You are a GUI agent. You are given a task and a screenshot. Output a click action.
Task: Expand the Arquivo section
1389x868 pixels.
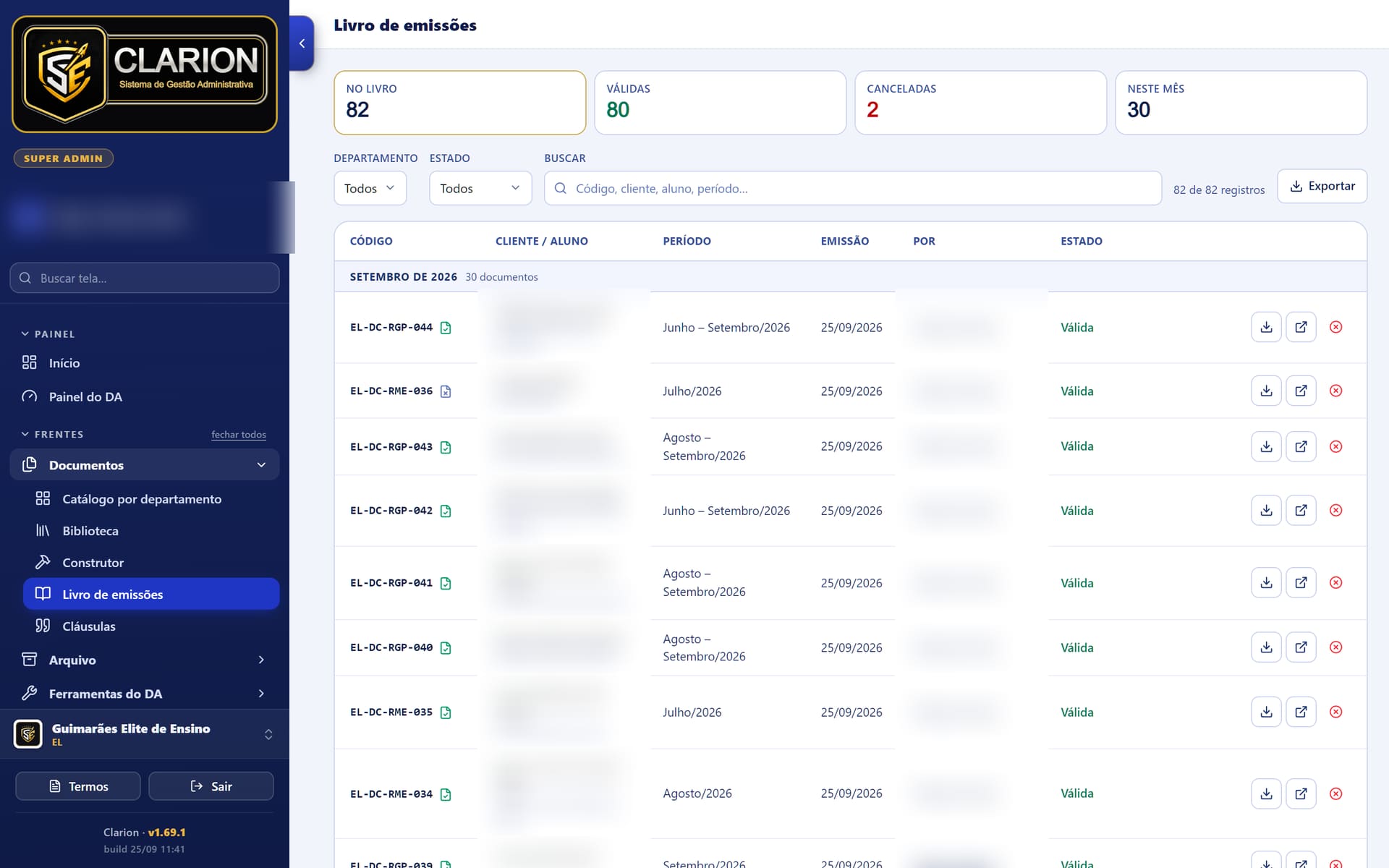click(x=145, y=660)
